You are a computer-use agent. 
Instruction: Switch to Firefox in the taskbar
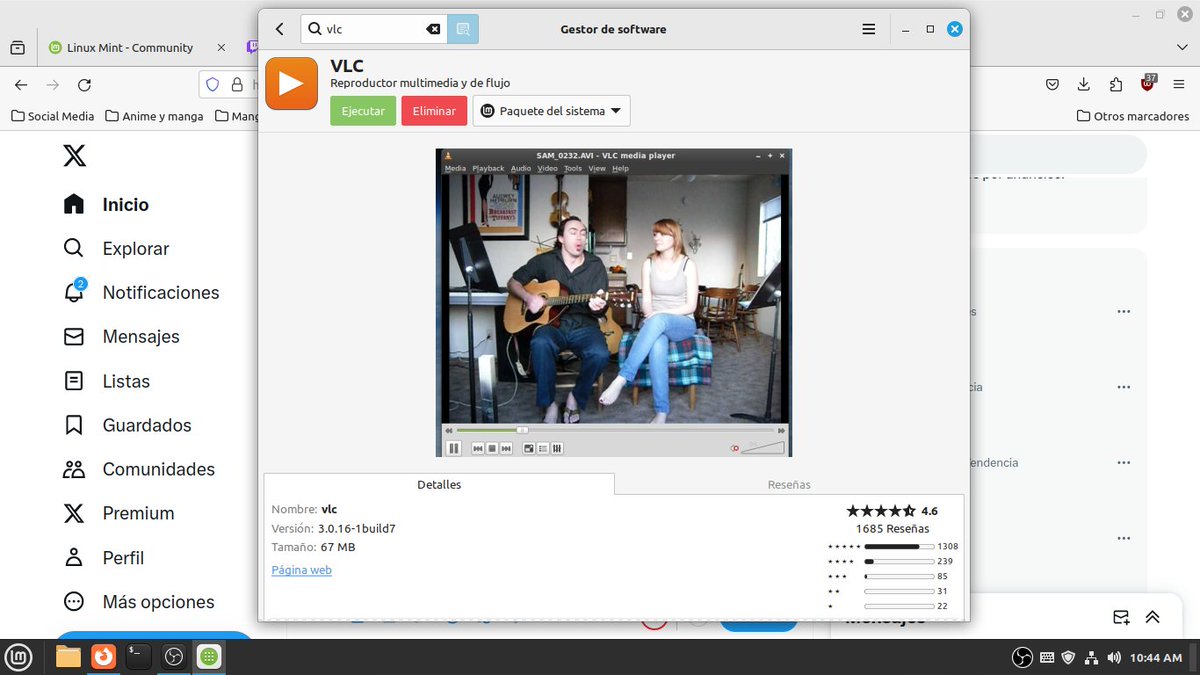pyautogui.click(x=103, y=657)
